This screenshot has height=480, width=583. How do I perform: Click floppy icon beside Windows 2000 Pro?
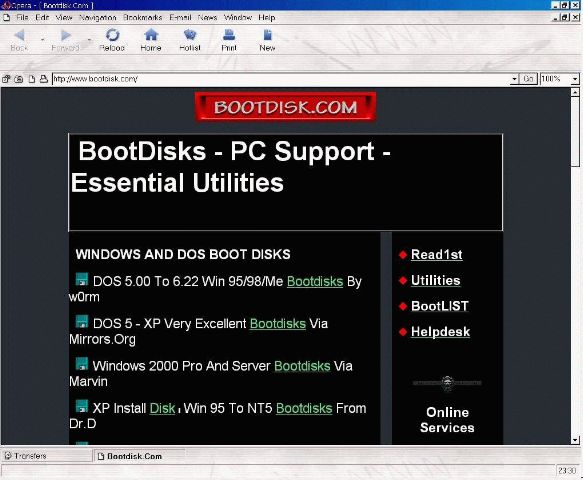click(82, 364)
